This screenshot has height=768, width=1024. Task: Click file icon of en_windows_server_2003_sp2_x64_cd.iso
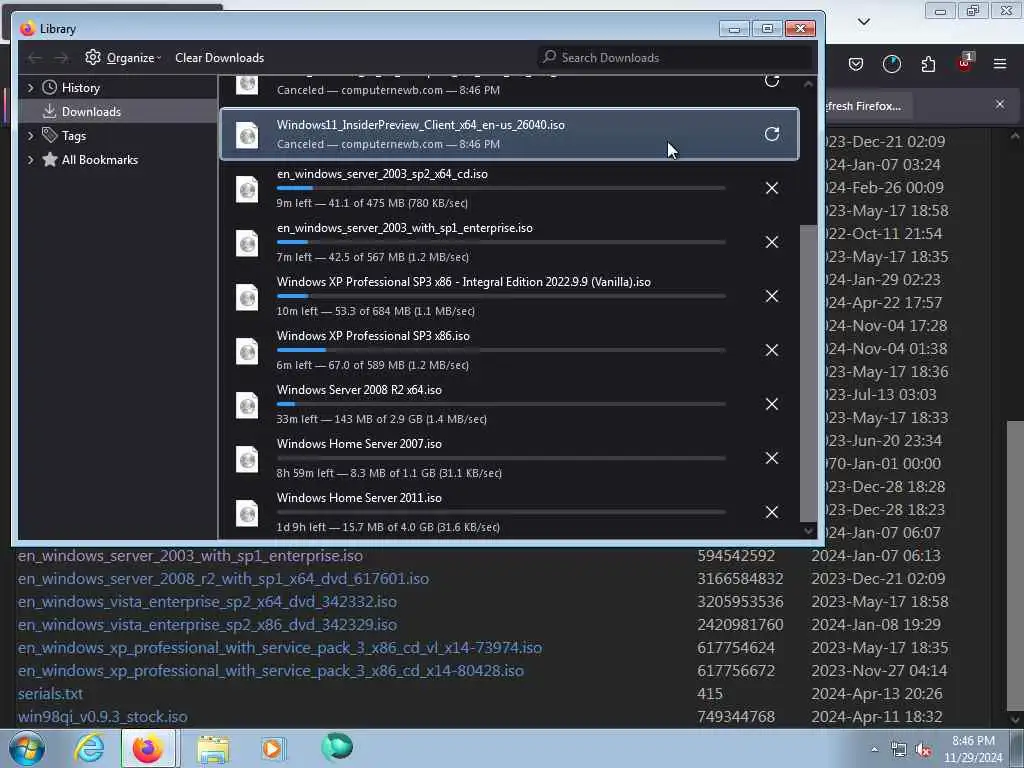point(247,189)
